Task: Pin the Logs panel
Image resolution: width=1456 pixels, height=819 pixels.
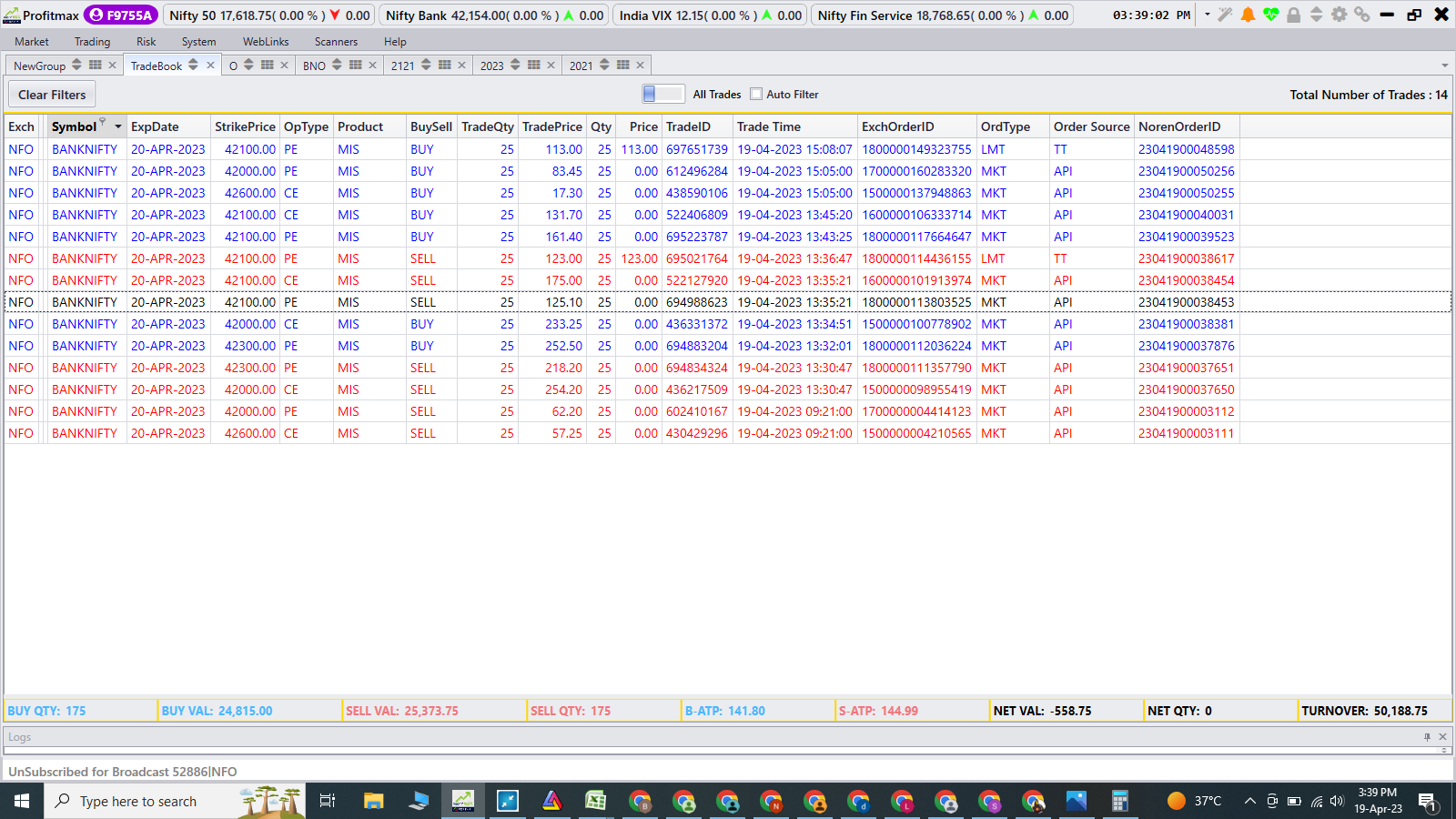Action: point(1427,737)
